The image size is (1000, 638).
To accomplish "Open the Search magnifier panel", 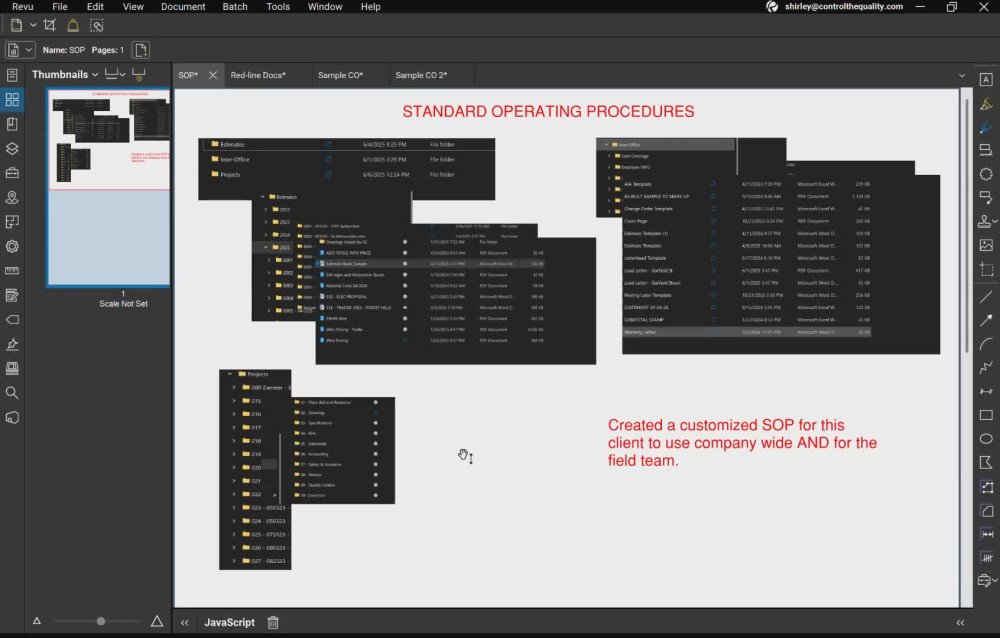I will click(11, 393).
